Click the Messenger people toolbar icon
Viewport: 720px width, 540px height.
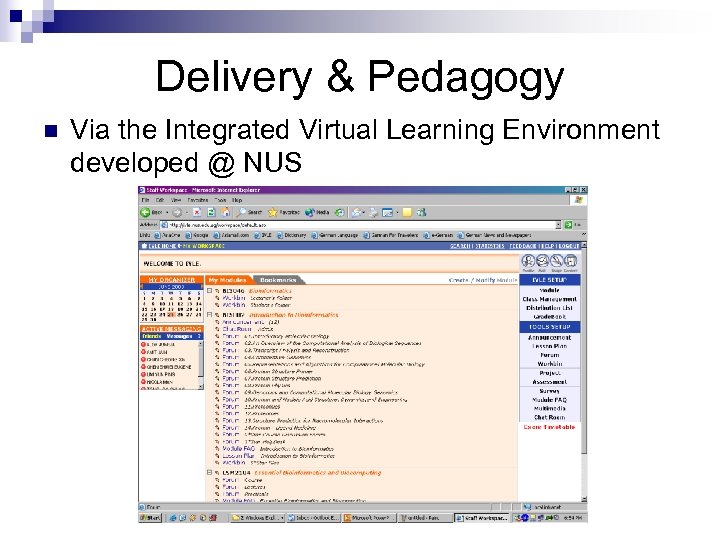[422, 212]
